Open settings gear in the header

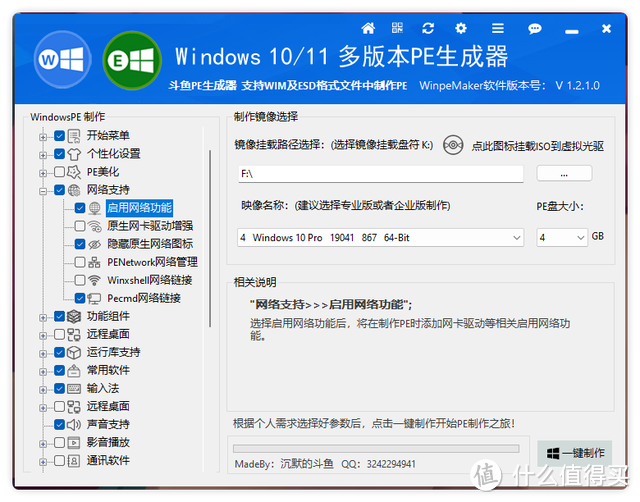point(461,28)
